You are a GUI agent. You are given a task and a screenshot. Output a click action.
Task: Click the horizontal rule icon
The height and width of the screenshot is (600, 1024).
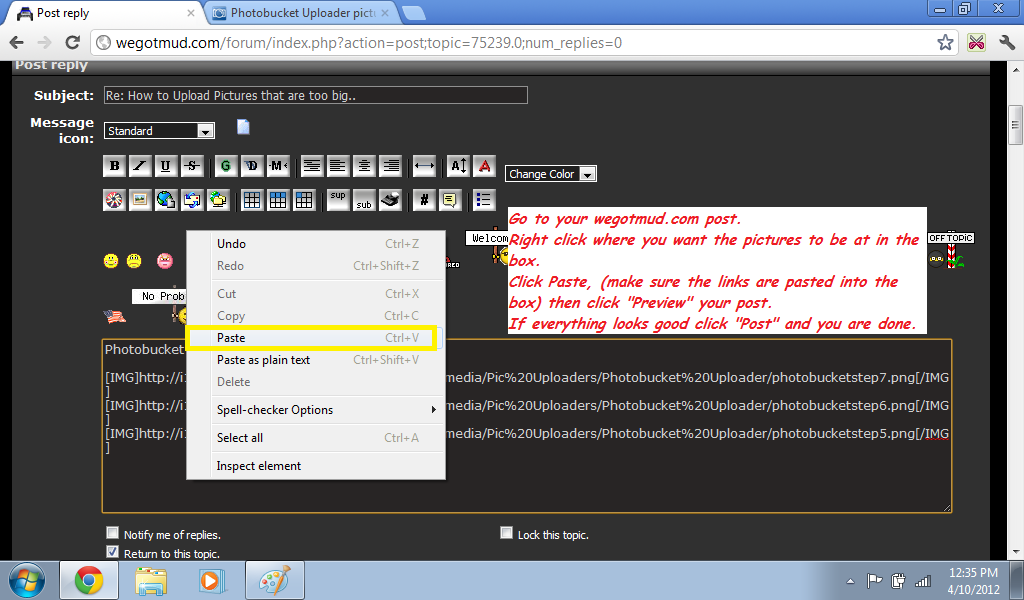click(x=424, y=166)
